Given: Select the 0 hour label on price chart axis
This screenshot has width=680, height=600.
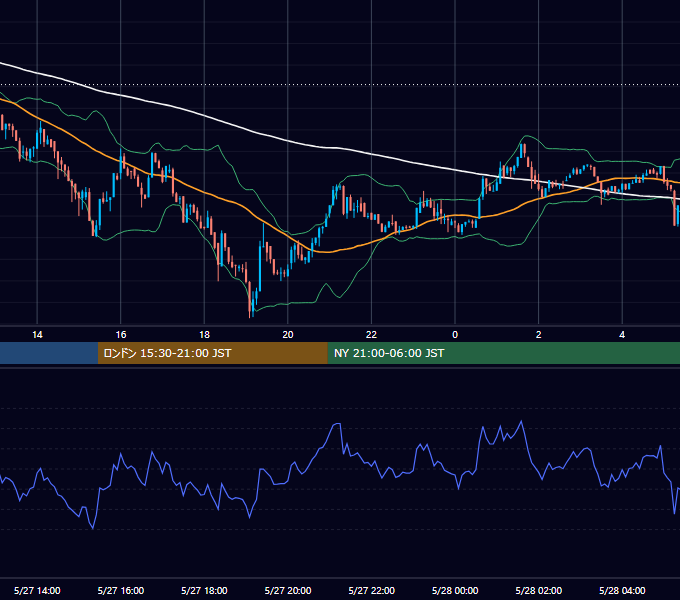Looking at the screenshot, I should (455, 335).
